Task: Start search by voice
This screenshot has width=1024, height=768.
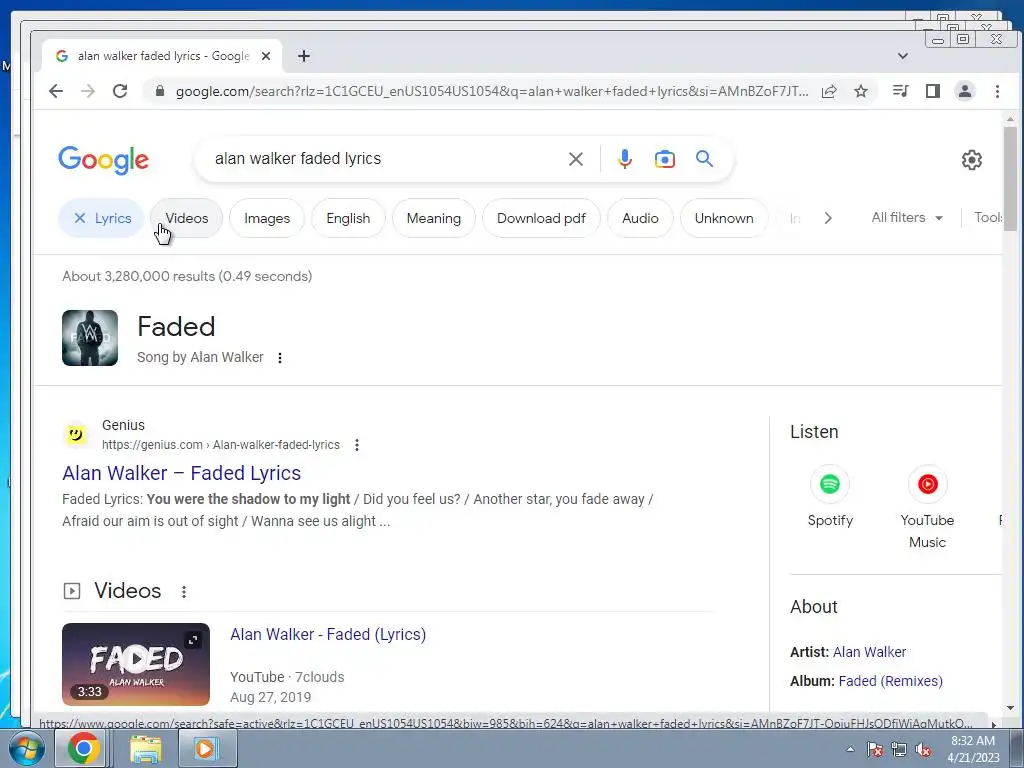Action: pos(625,159)
